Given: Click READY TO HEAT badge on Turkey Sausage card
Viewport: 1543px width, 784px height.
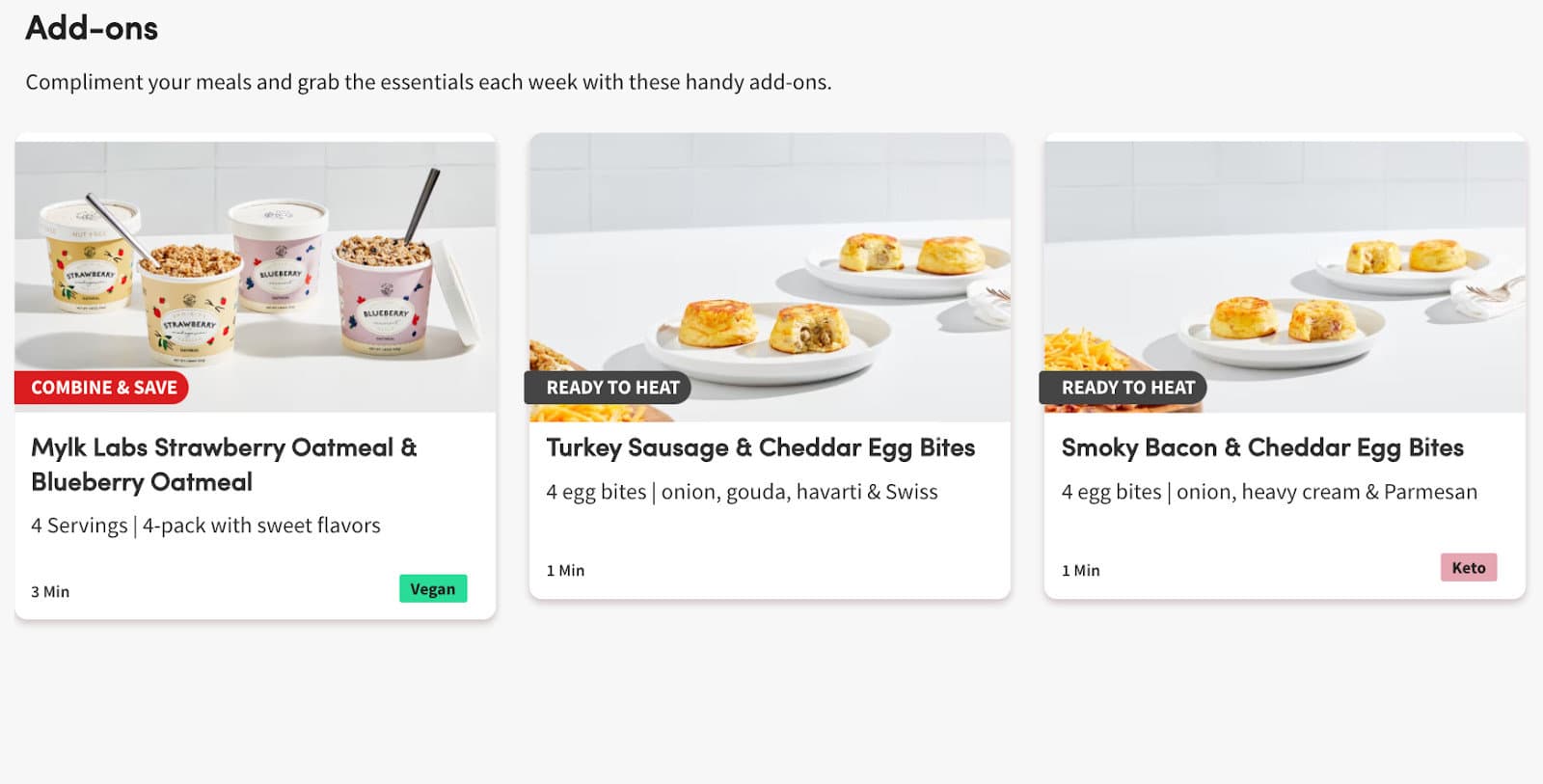Looking at the screenshot, I should coord(612,388).
